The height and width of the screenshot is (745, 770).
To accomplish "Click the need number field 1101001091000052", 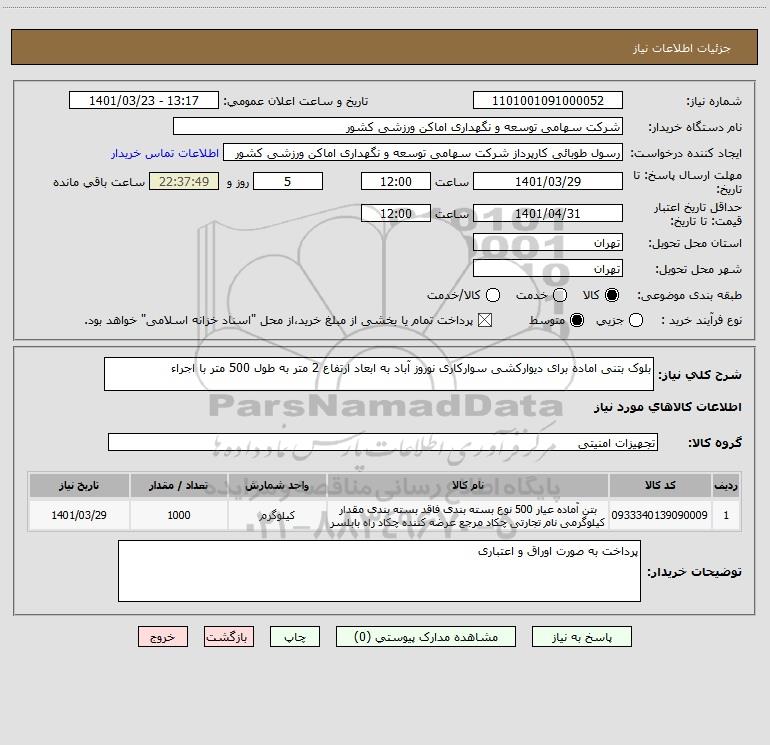I will point(548,101).
